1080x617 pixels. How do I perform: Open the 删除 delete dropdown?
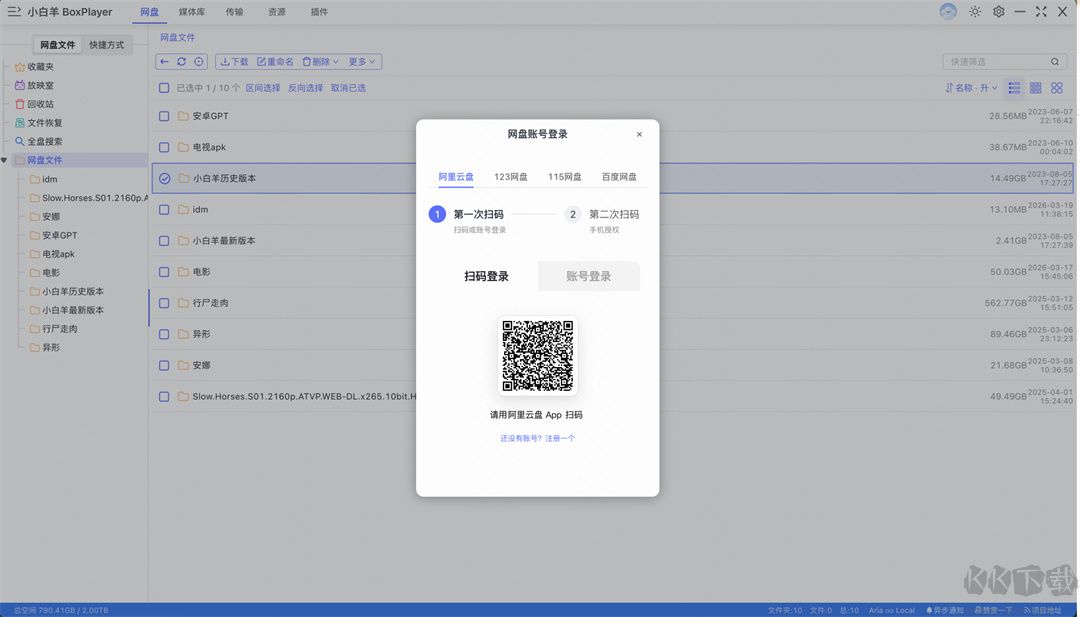(320, 61)
